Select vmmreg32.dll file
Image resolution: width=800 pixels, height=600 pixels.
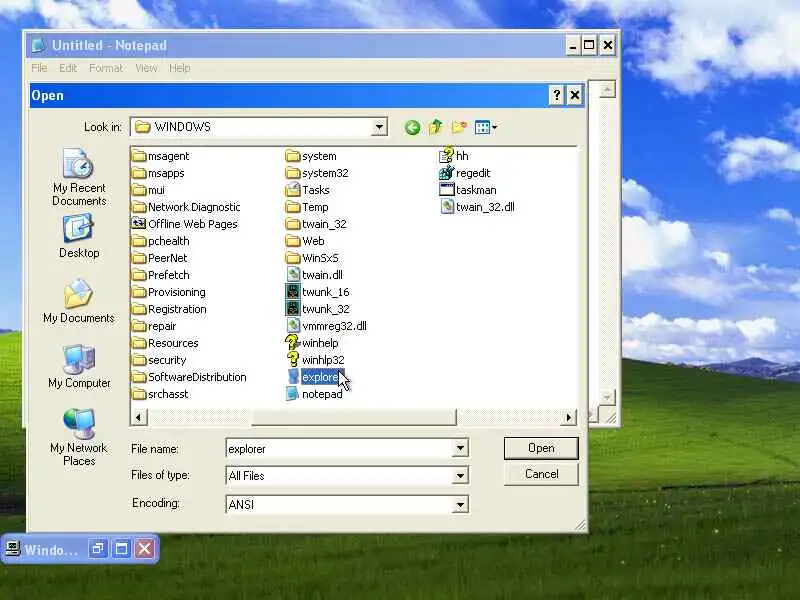(326, 326)
